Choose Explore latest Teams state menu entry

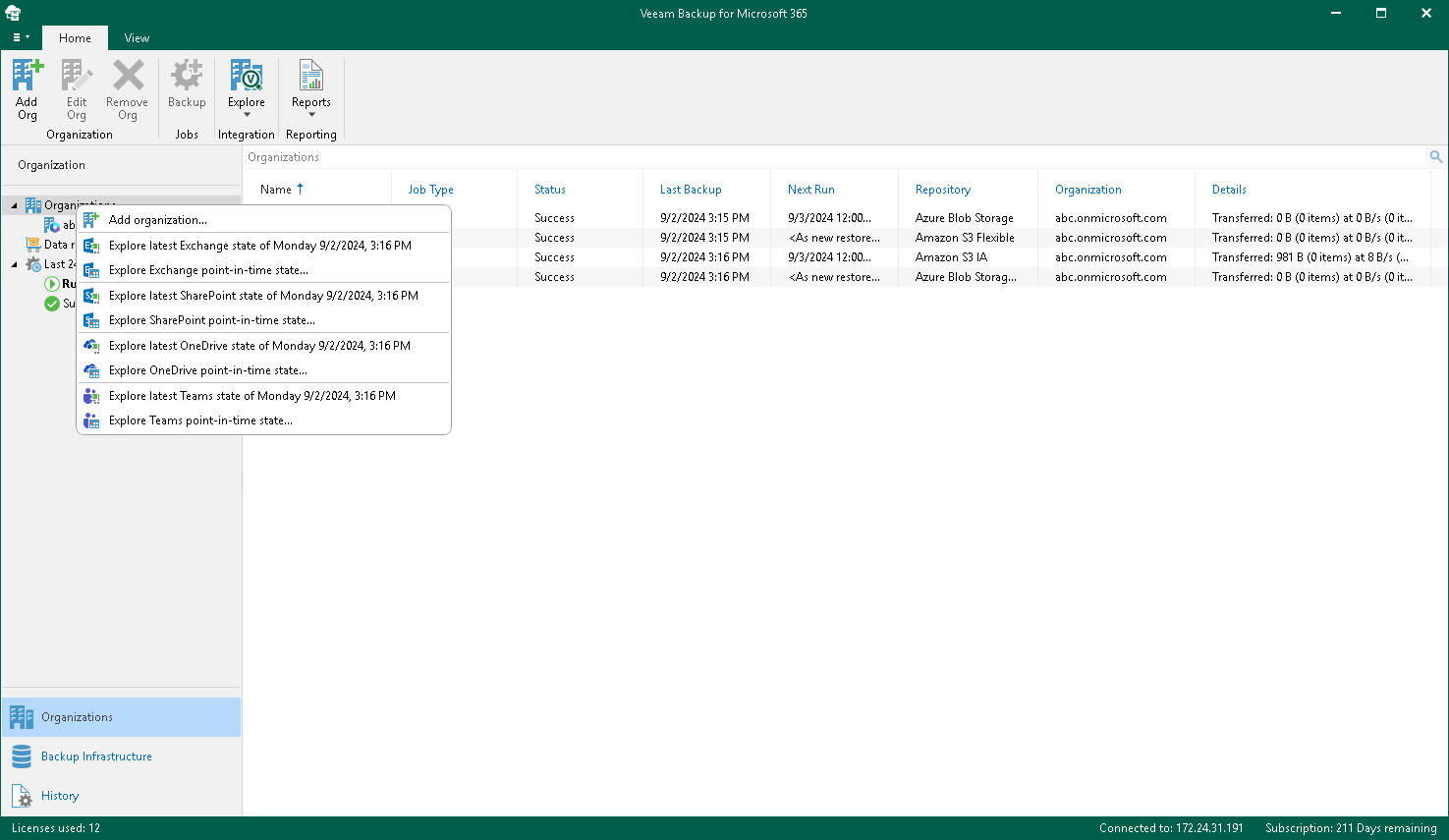(263, 396)
